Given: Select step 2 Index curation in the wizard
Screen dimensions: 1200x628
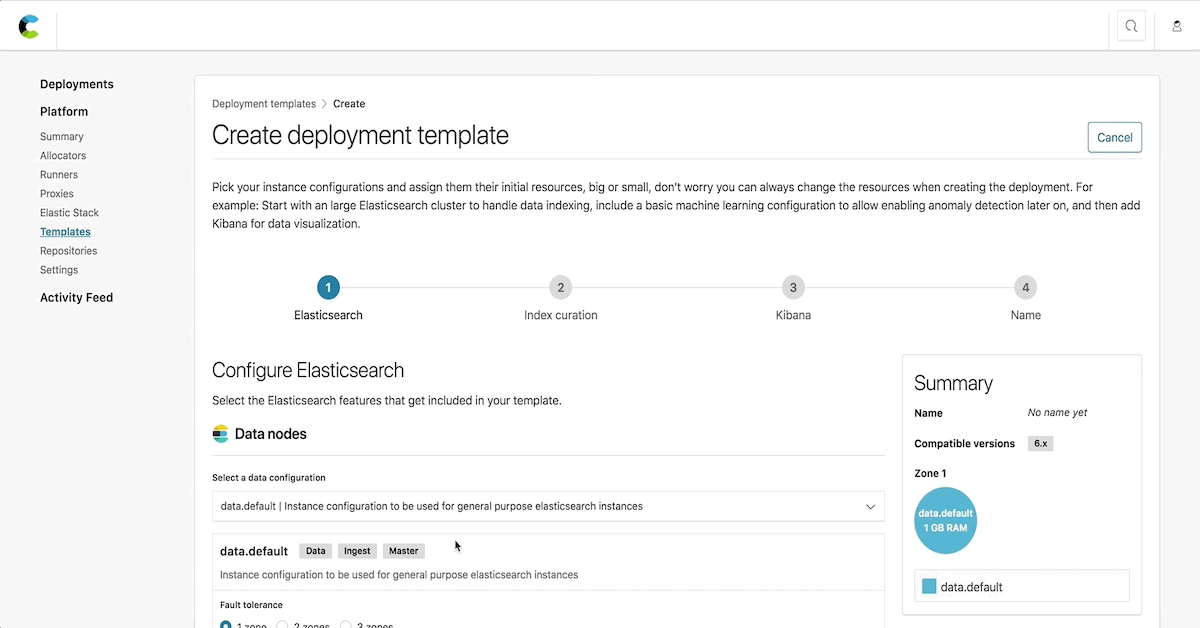Looking at the screenshot, I should 560,287.
